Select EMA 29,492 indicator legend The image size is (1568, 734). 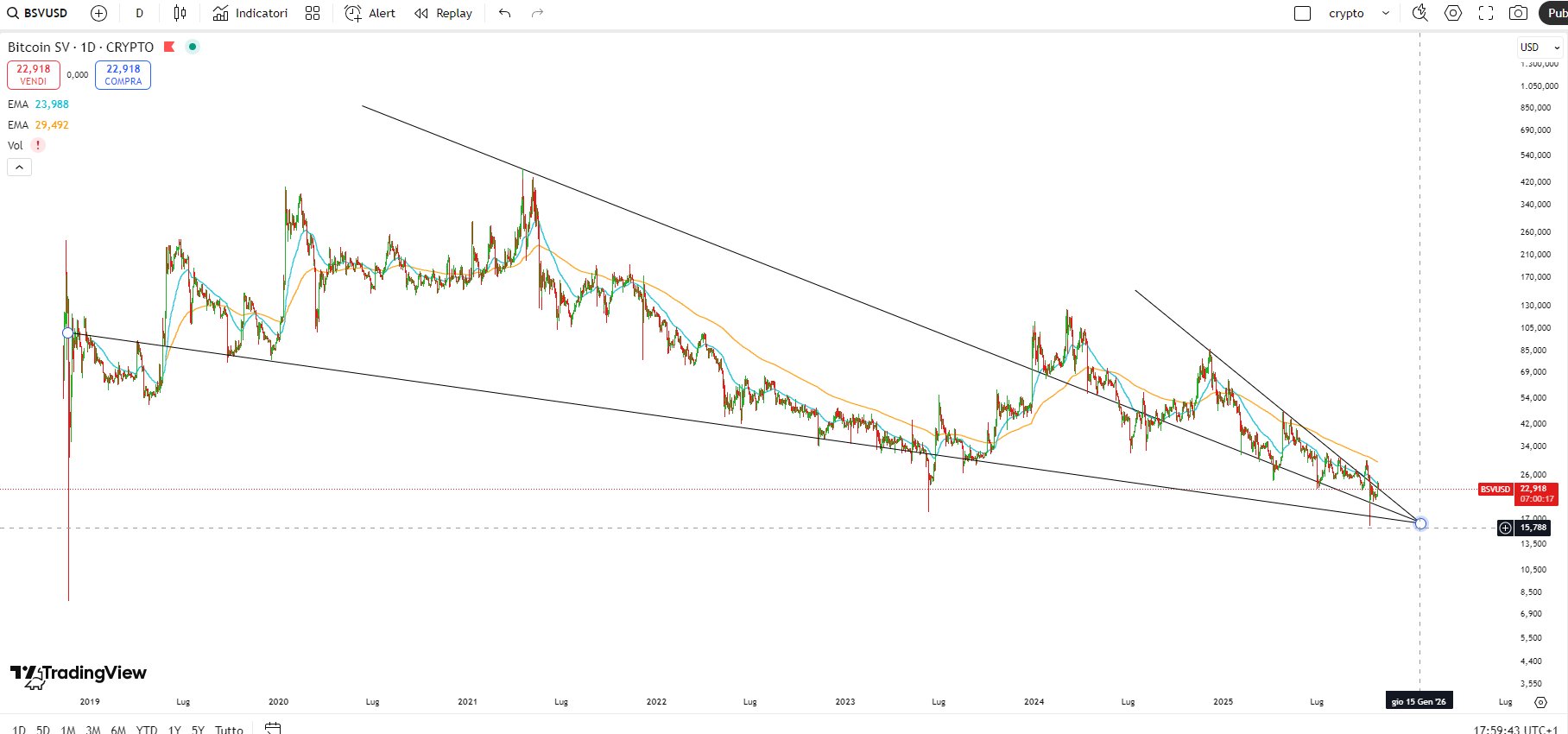(38, 125)
